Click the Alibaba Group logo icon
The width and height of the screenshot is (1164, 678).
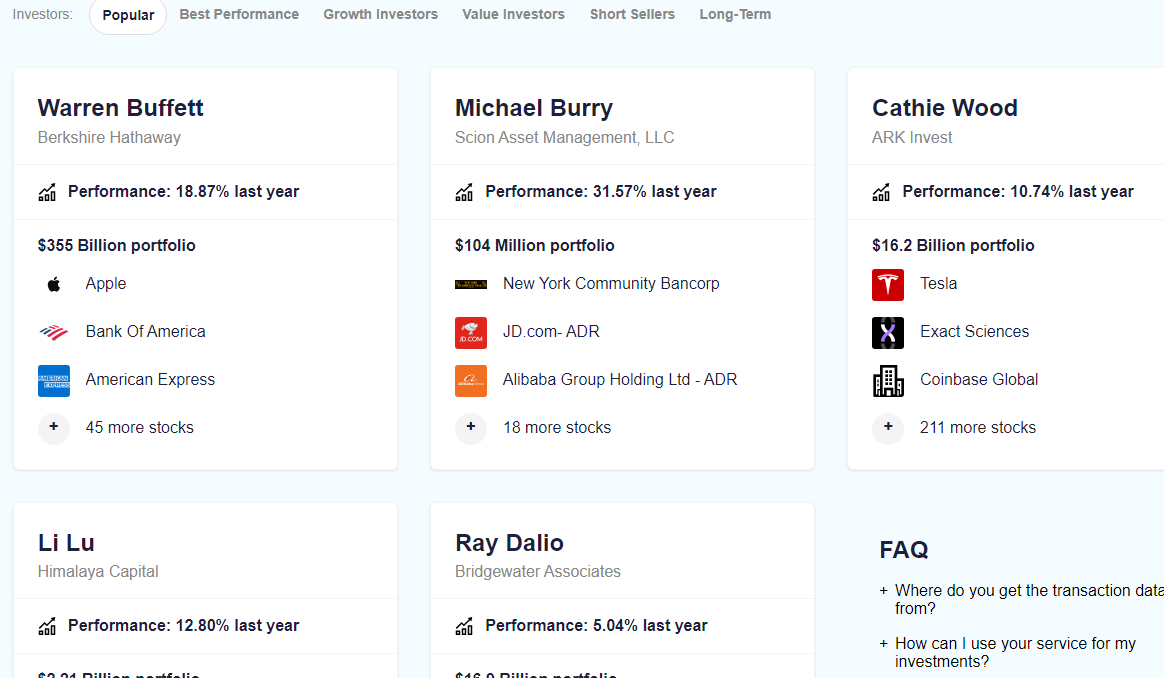click(471, 380)
